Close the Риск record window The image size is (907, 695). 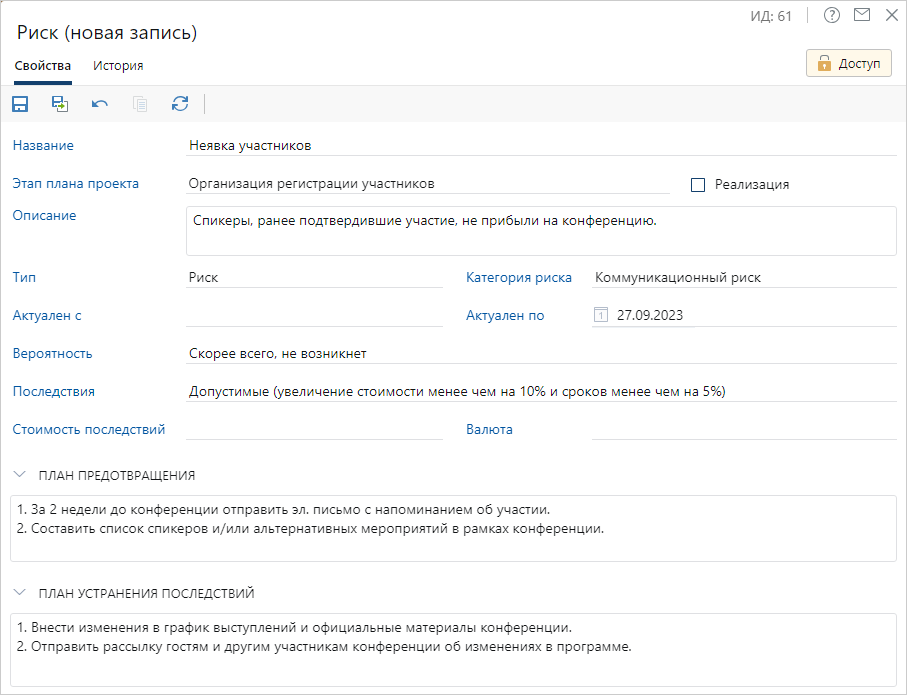pos(892,15)
